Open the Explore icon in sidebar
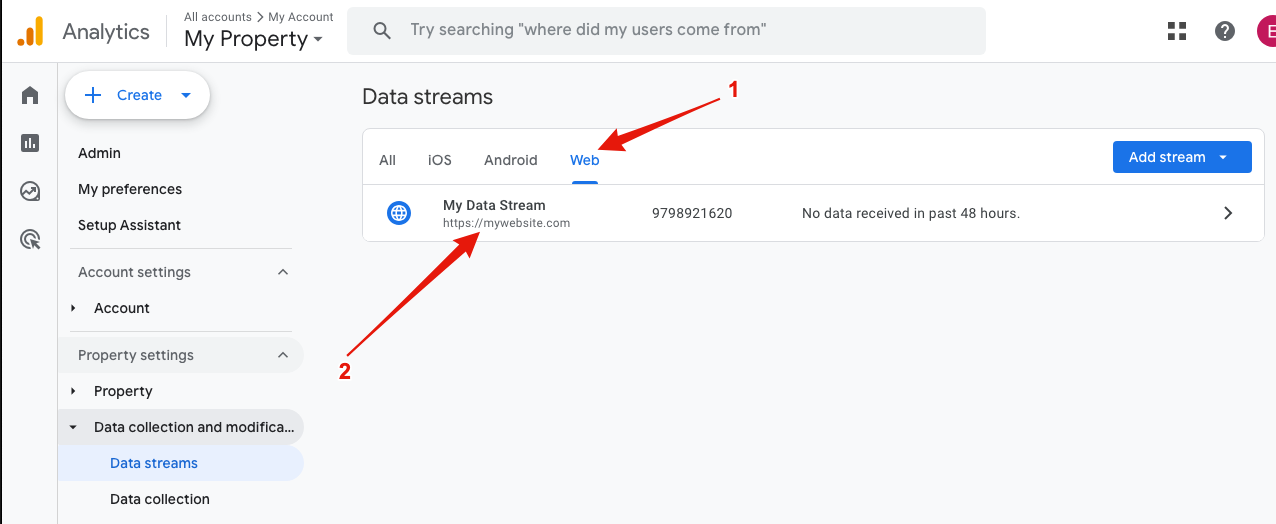This screenshot has height=524, width=1276. (x=30, y=191)
